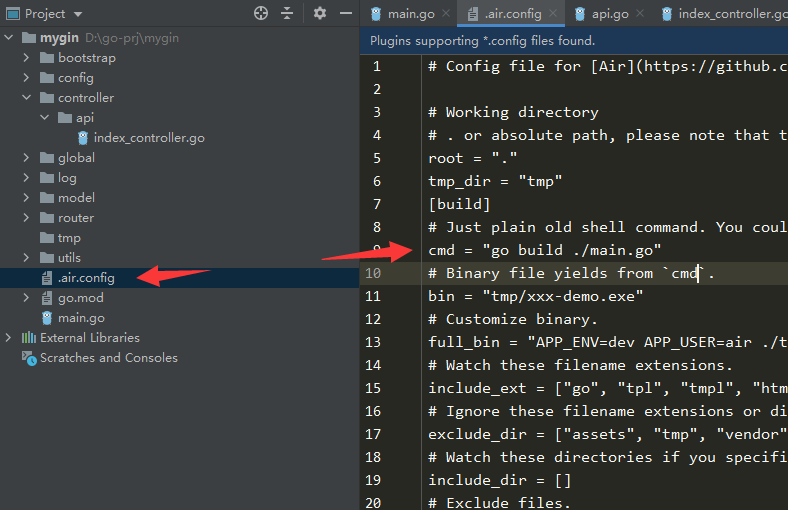Select the controller folder icon
The image size is (788, 510).
[x=47, y=97]
